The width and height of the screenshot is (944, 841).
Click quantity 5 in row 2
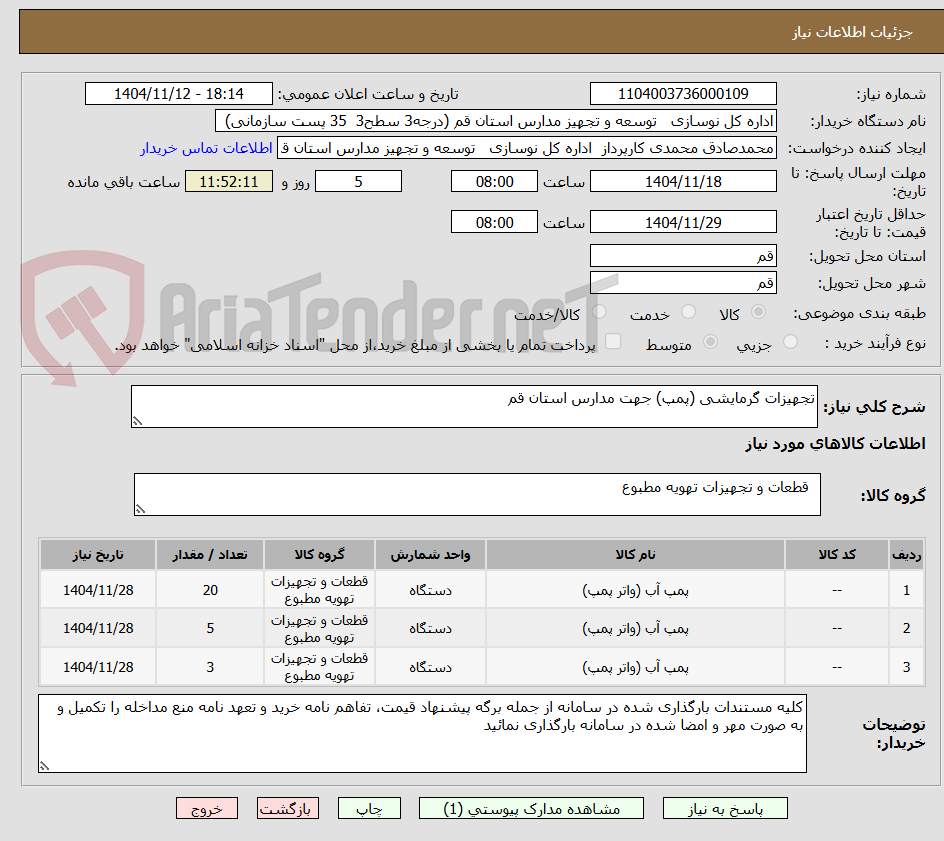[210, 628]
